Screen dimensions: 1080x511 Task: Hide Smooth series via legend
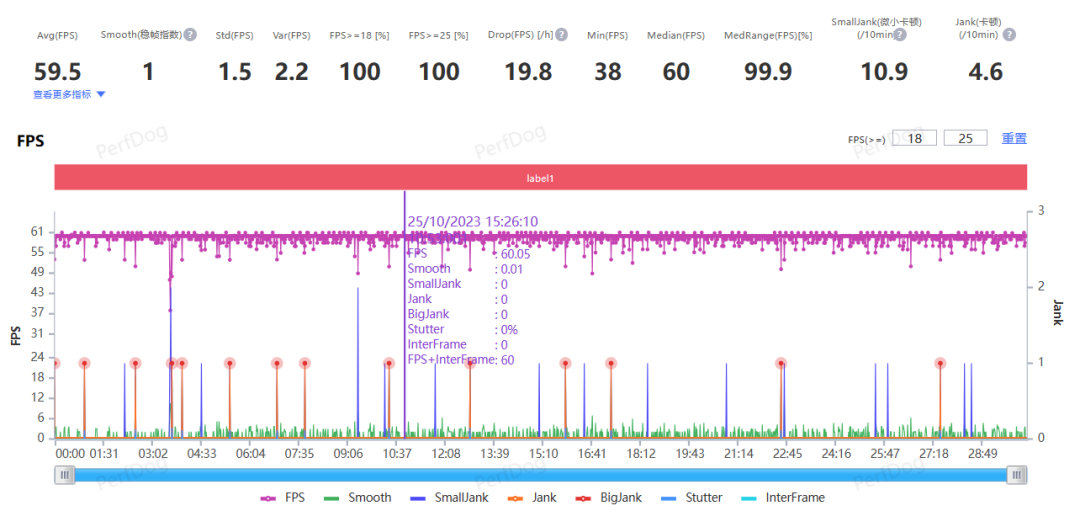[x=358, y=498]
